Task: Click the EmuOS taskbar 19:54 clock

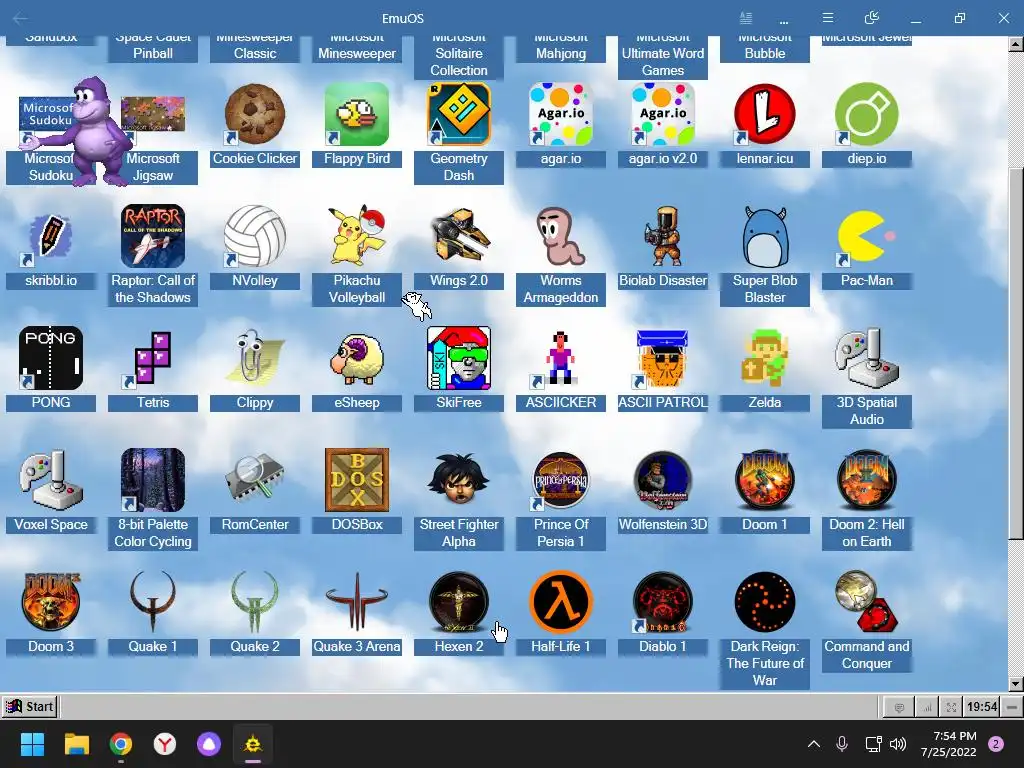Action: [x=982, y=707]
